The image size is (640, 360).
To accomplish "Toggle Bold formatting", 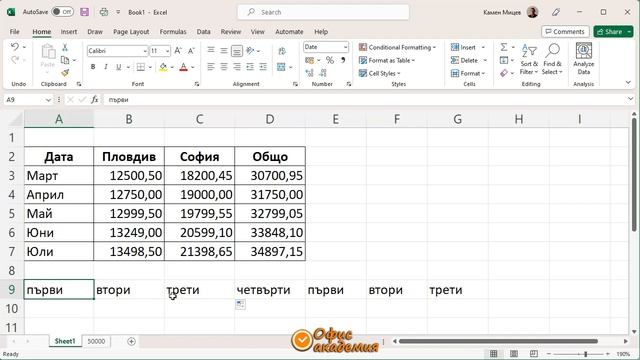I will pyautogui.click(x=93, y=67).
